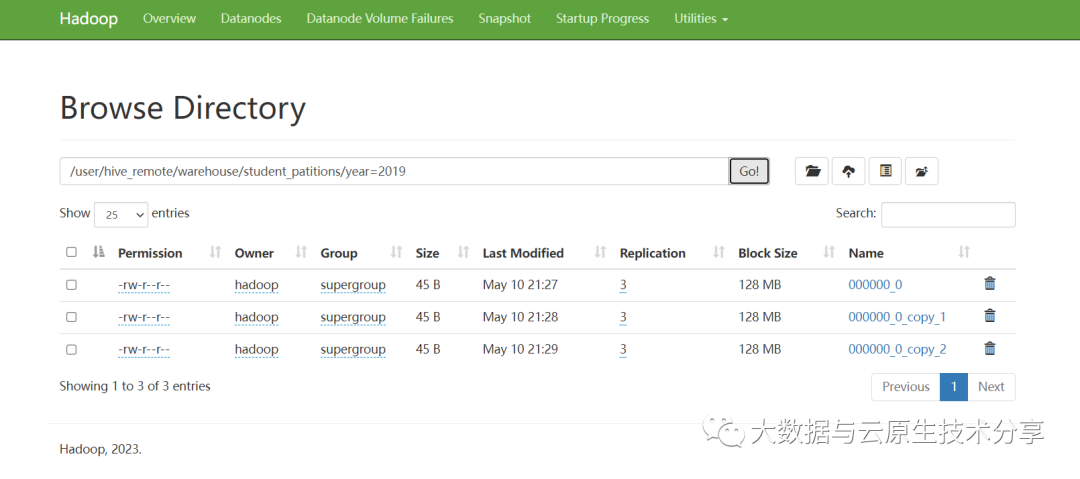This screenshot has width=1080, height=479.
Task: Click the upload files cloud icon
Action: pos(848,171)
